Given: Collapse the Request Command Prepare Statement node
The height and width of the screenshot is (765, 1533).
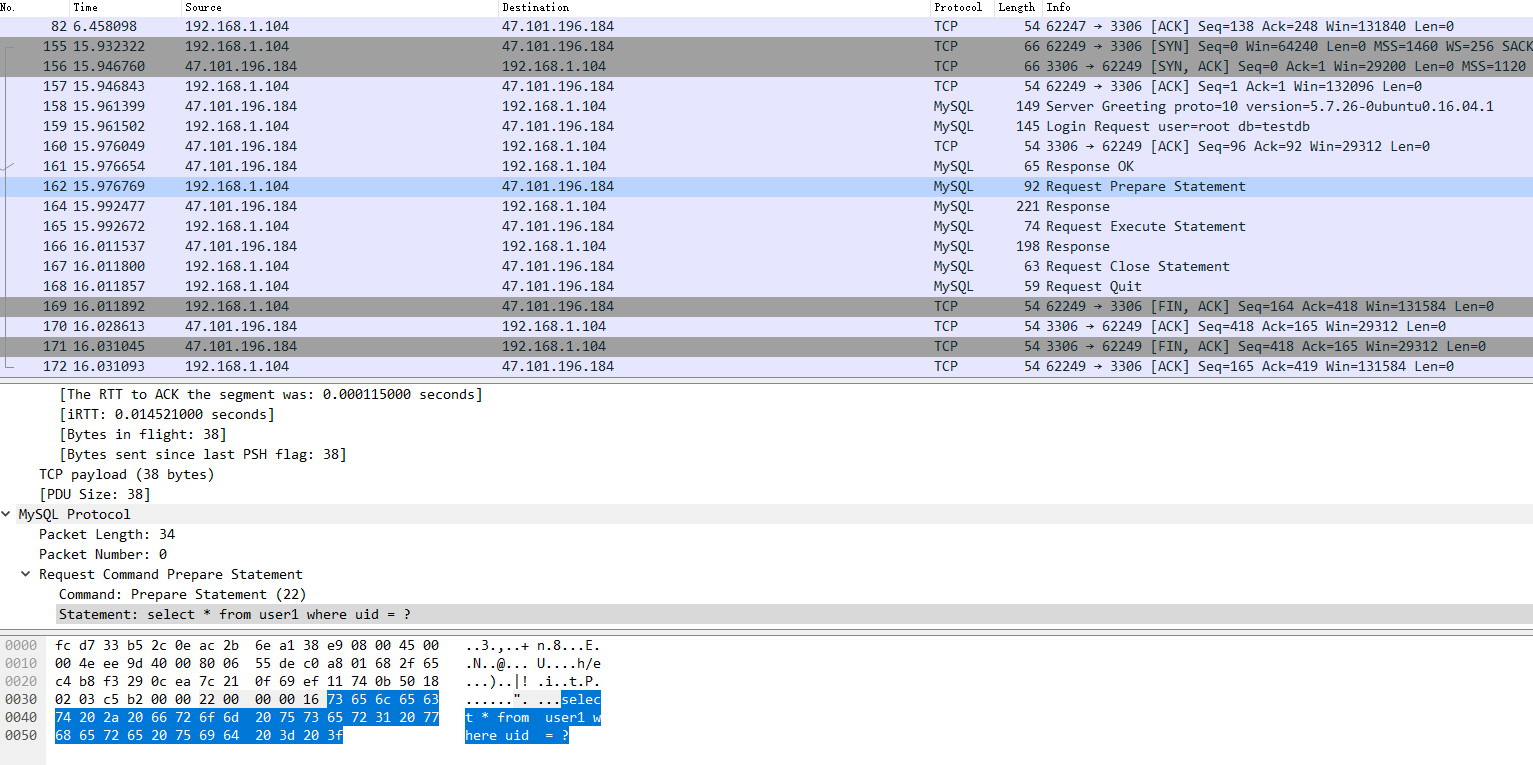Looking at the screenshot, I should coord(25,574).
